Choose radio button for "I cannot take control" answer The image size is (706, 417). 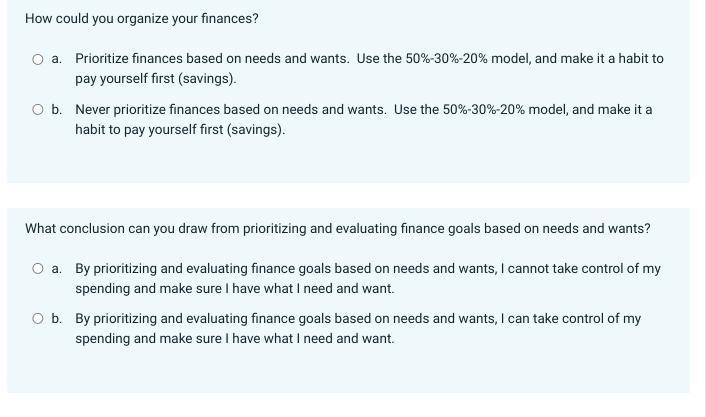click(x=38, y=268)
